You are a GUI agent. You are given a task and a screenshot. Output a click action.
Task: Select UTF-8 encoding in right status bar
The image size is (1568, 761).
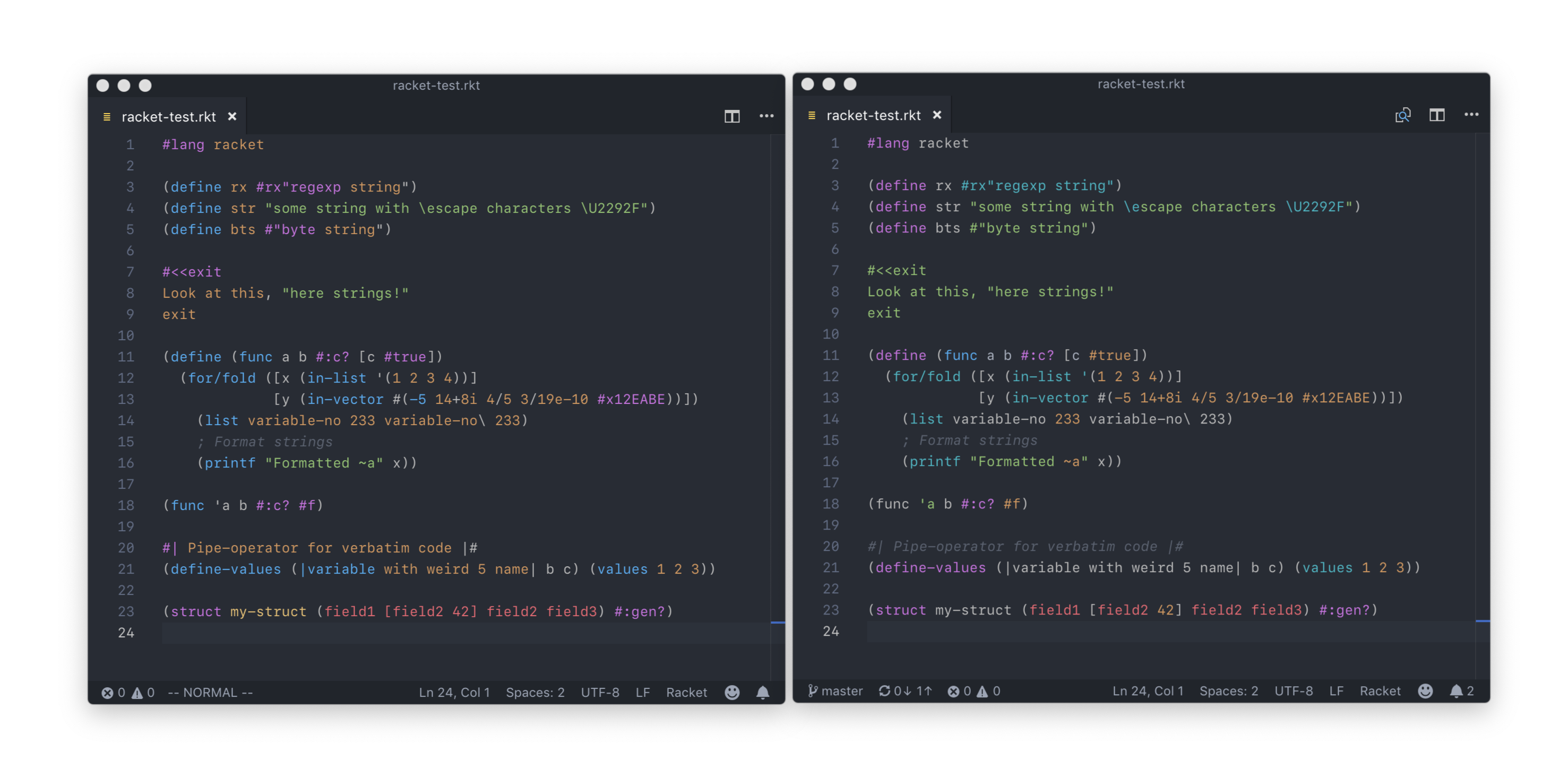pyautogui.click(x=1294, y=691)
